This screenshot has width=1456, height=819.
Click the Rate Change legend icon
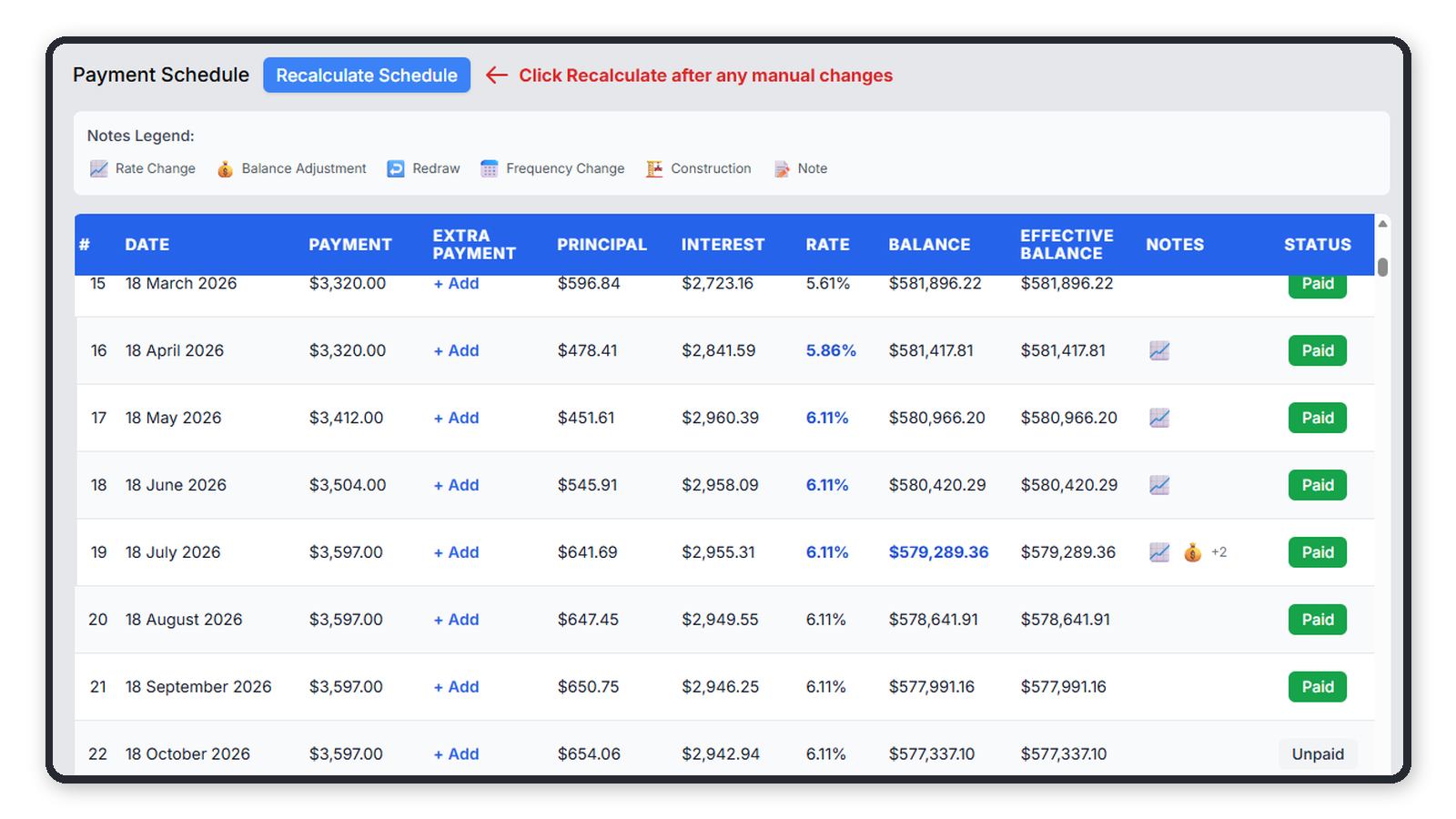(98, 168)
